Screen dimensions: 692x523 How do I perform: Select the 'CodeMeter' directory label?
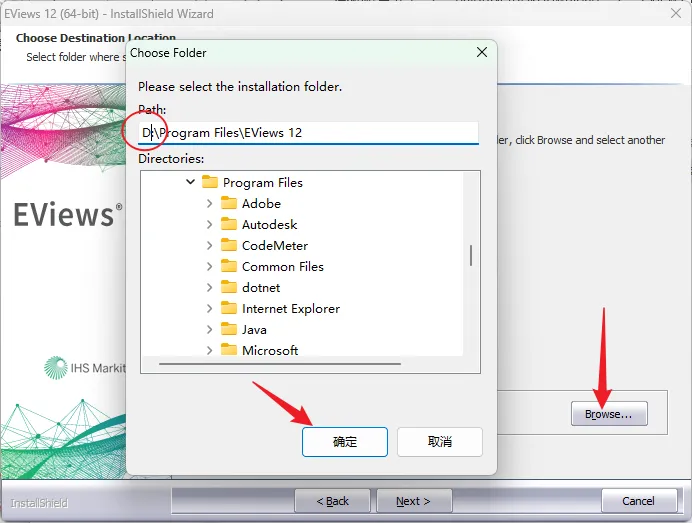[x=275, y=246]
